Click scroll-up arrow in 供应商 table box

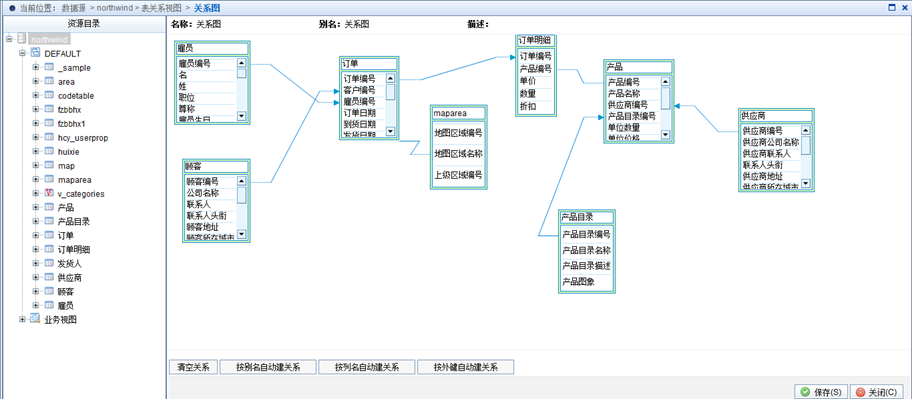pyautogui.click(x=806, y=130)
